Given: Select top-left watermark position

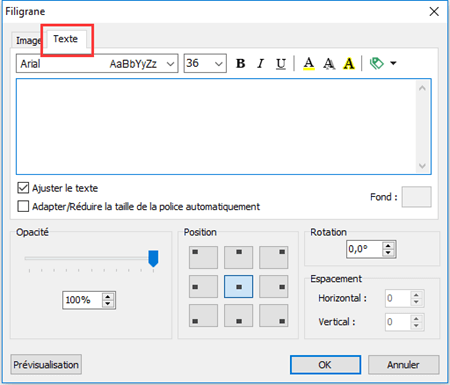Looking at the screenshot, I should pos(203,257).
